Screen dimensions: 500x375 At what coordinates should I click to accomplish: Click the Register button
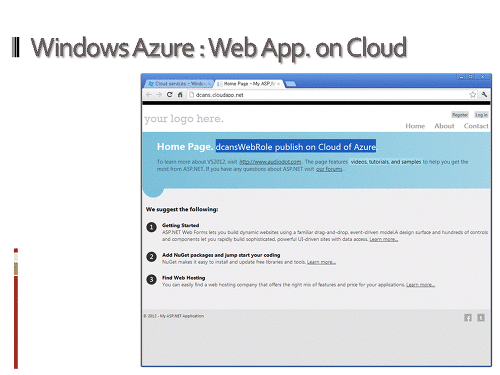(x=460, y=115)
